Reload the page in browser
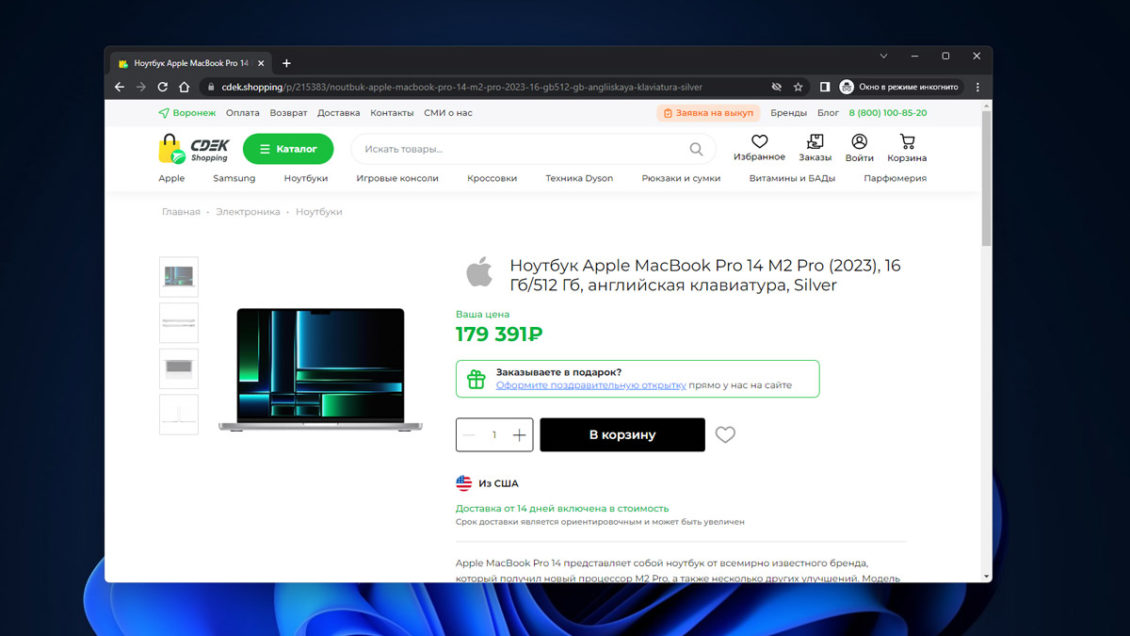Viewport: 1130px width, 636px height. click(x=163, y=87)
